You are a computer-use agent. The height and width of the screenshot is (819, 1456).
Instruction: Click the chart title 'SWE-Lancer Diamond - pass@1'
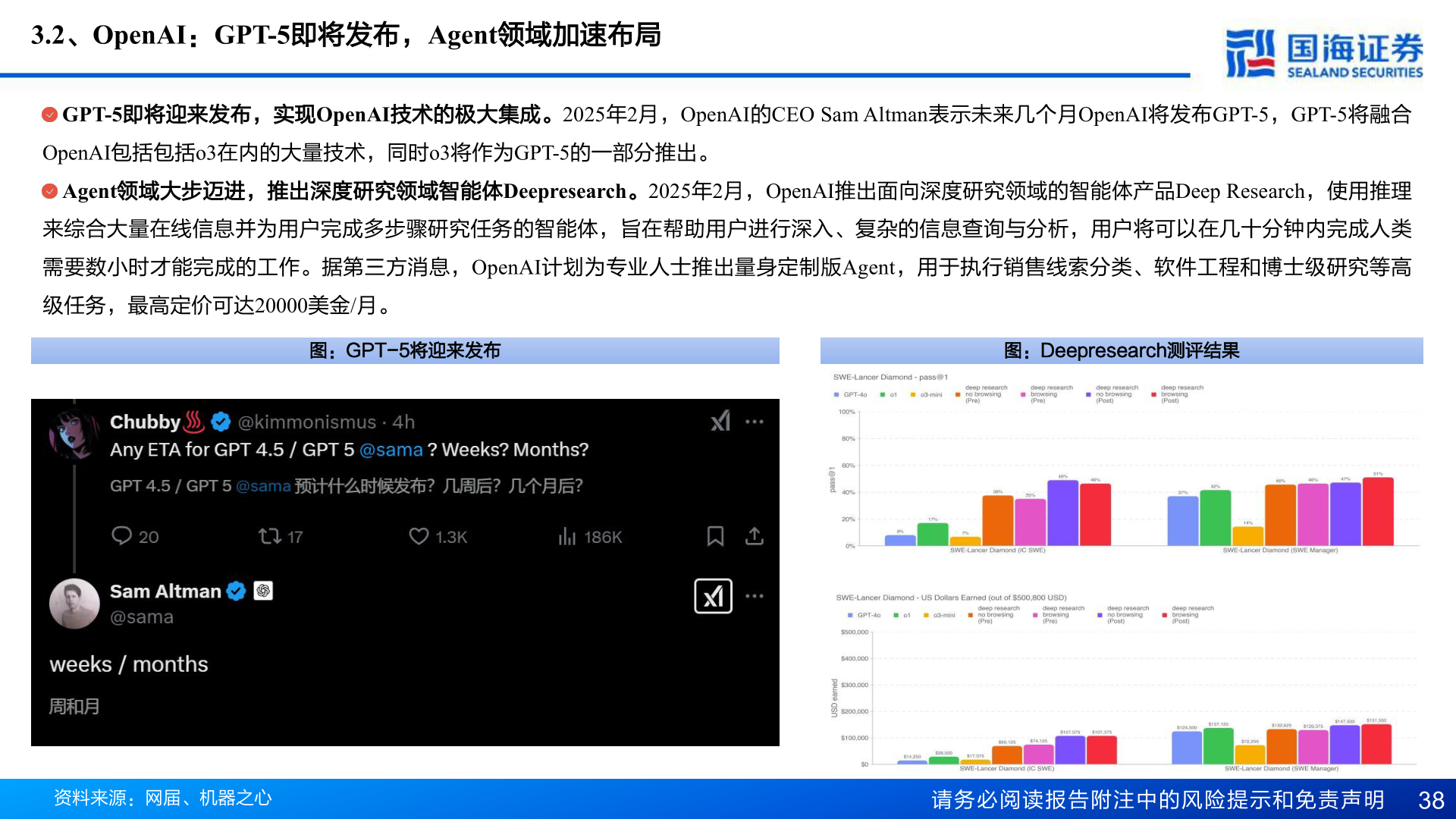(x=890, y=377)
